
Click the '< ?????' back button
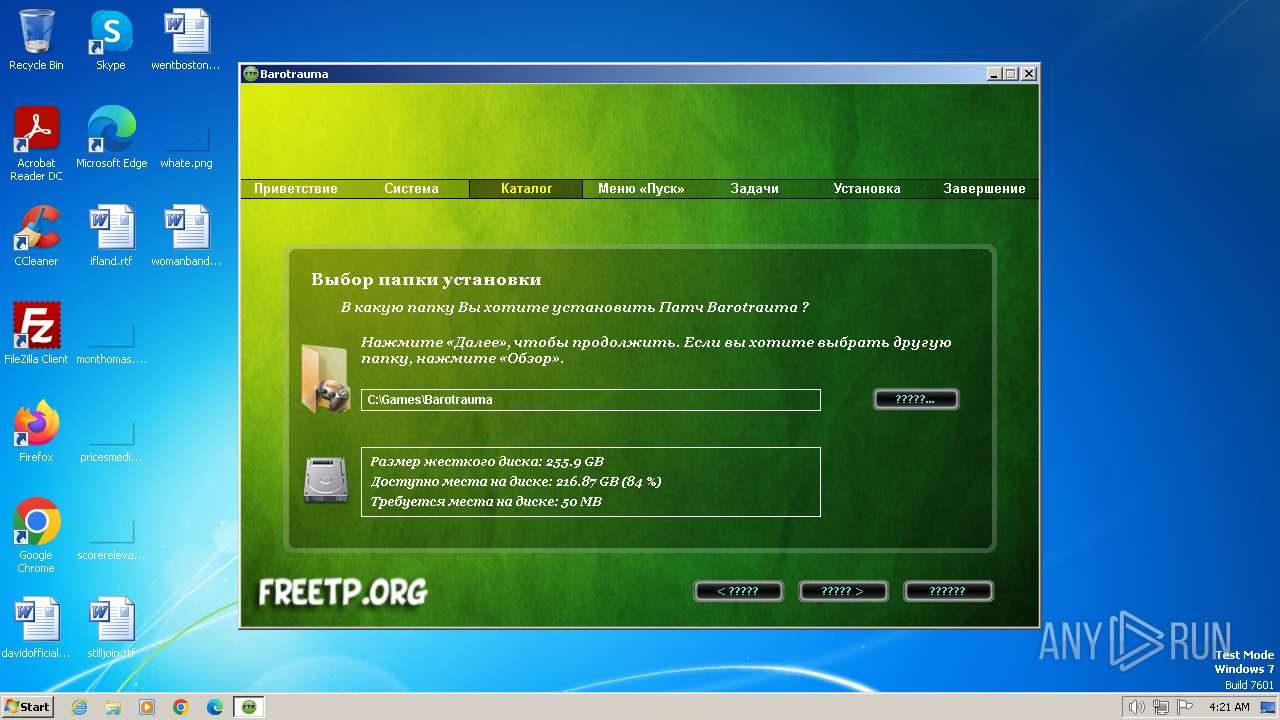[x=738, y=591]
